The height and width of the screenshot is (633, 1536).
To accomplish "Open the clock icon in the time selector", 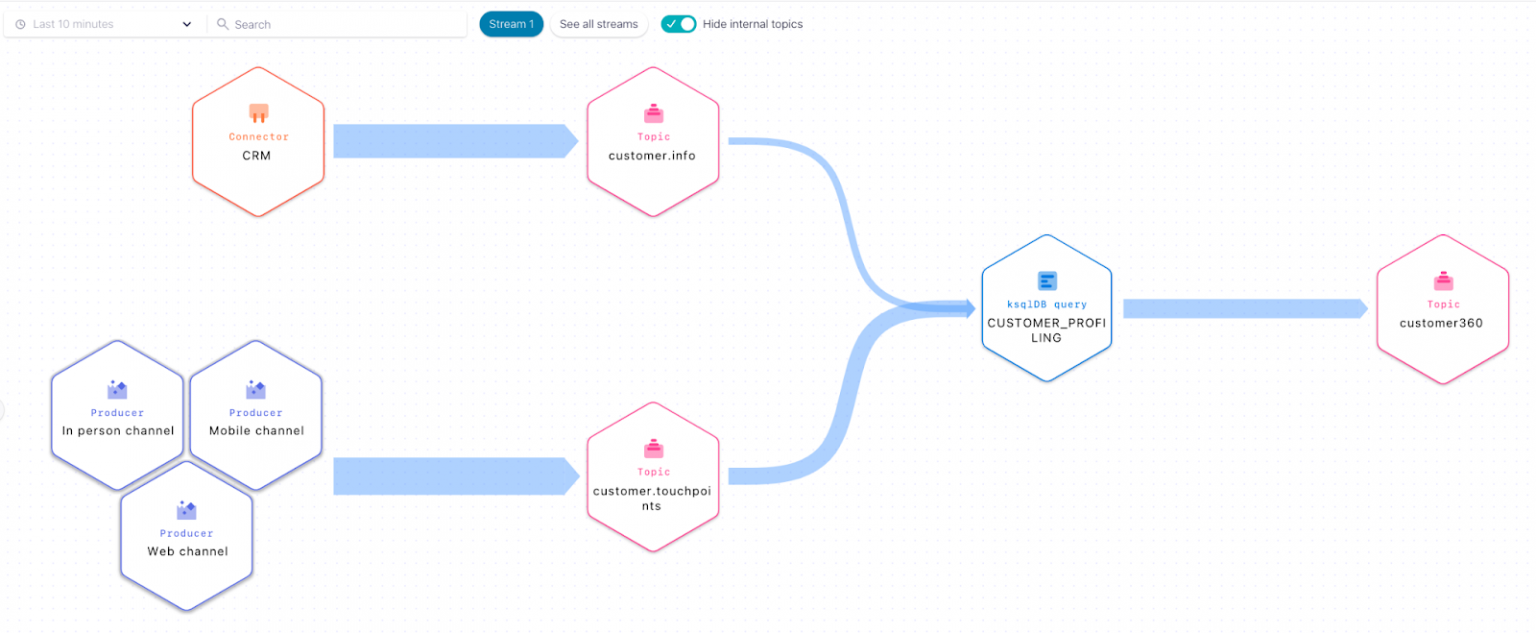I will coord(20,22).
